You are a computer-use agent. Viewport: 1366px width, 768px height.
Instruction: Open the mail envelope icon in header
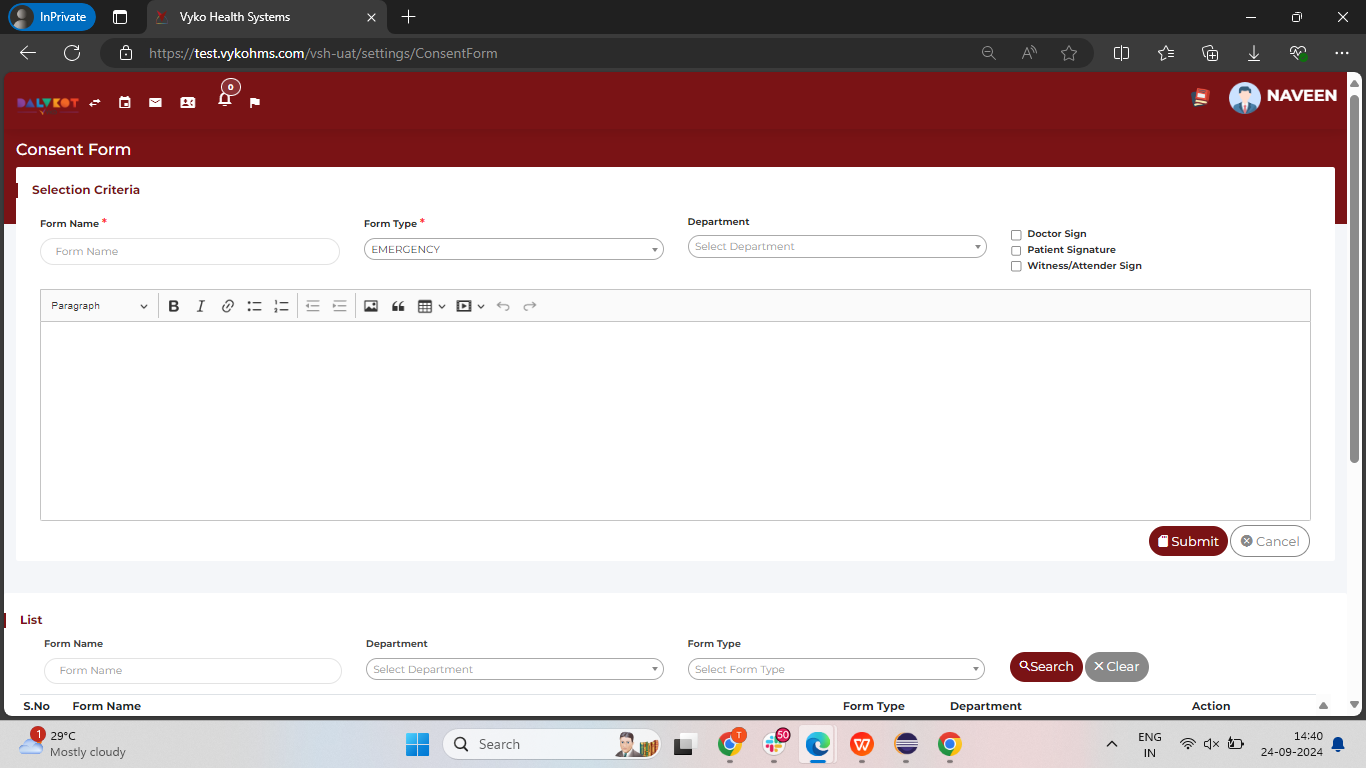coord(155,102)
